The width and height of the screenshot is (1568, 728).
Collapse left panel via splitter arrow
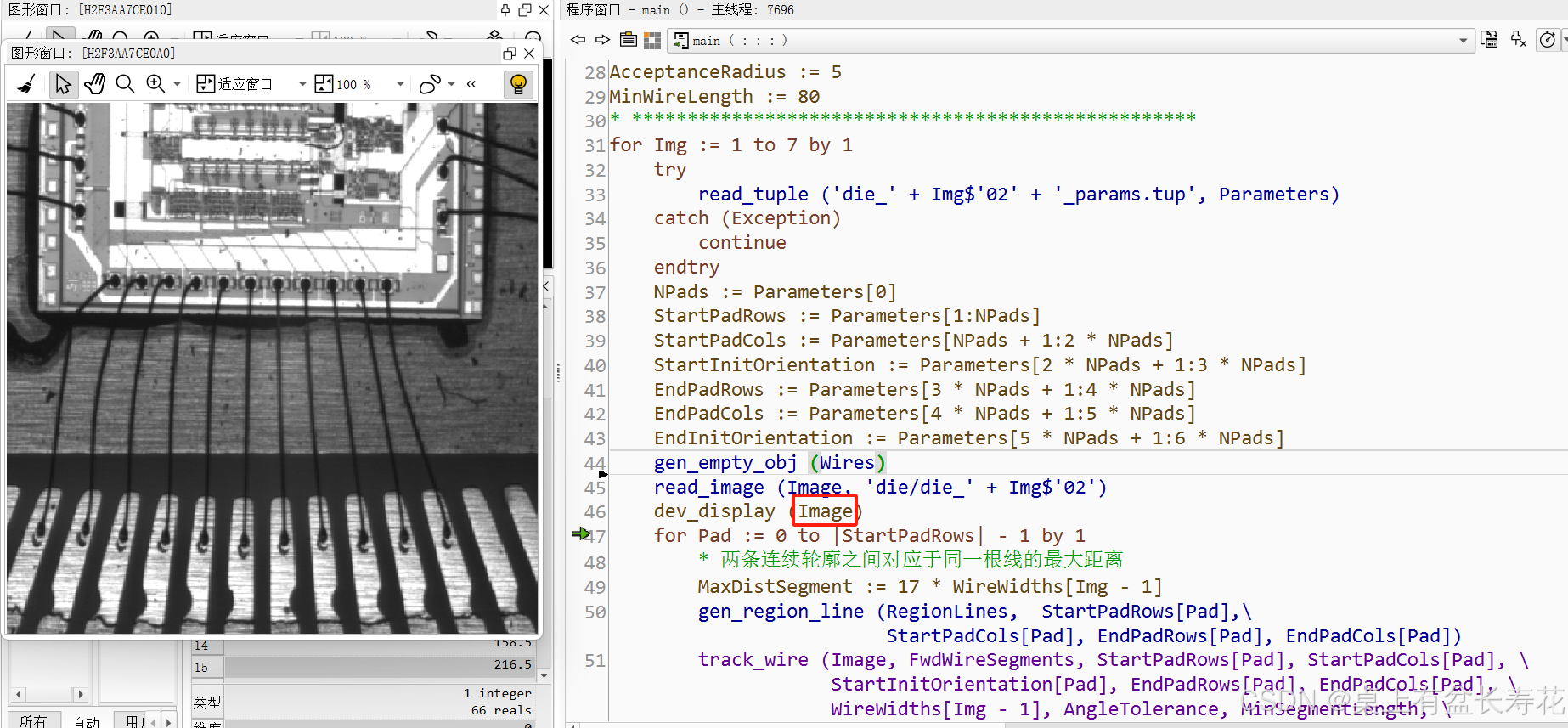tap(546, 286)
